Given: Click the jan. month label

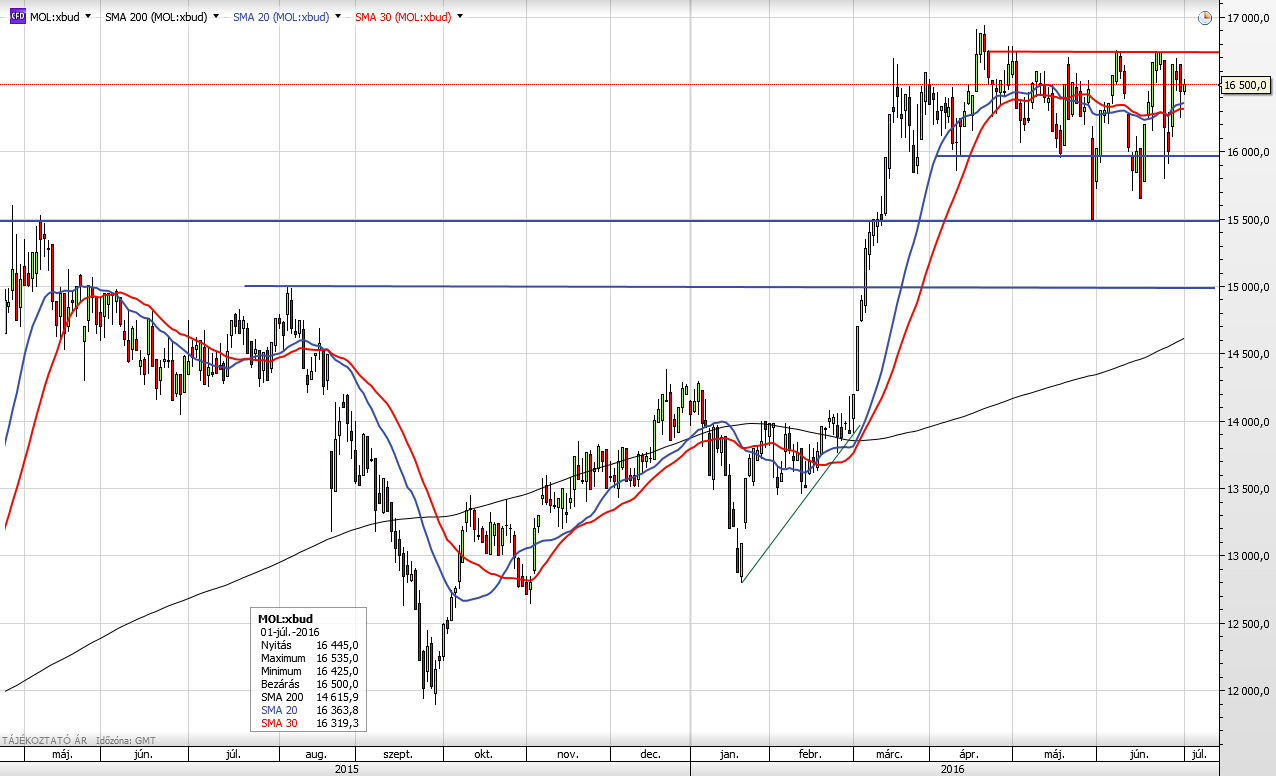Looking at the screenshot, I should point(729,755).
